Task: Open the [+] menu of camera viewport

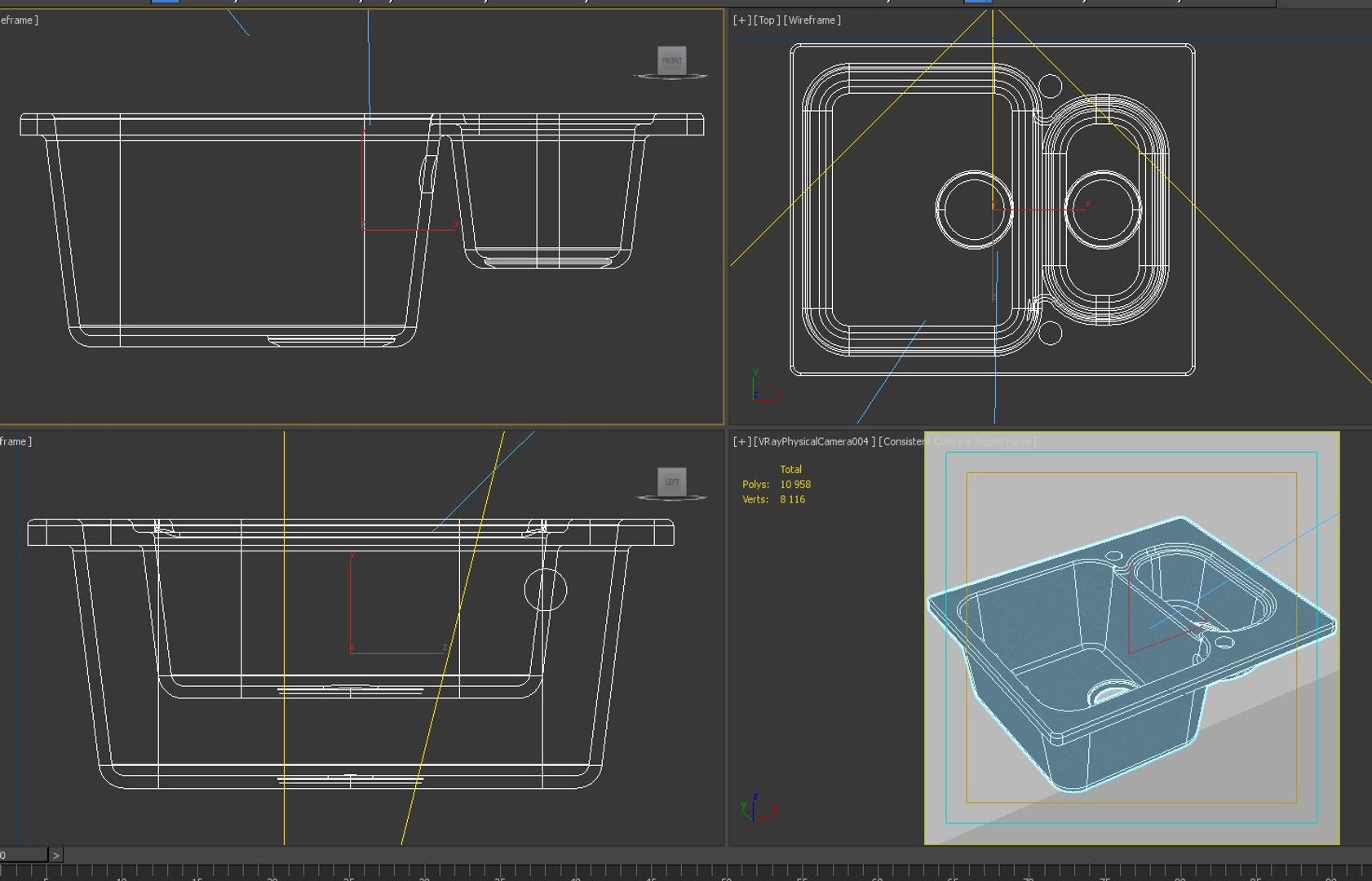Action: pos(741,441)
